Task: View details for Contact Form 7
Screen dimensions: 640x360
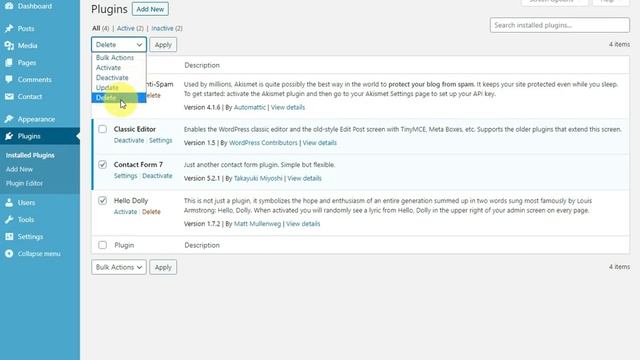Action: (304, 178)
